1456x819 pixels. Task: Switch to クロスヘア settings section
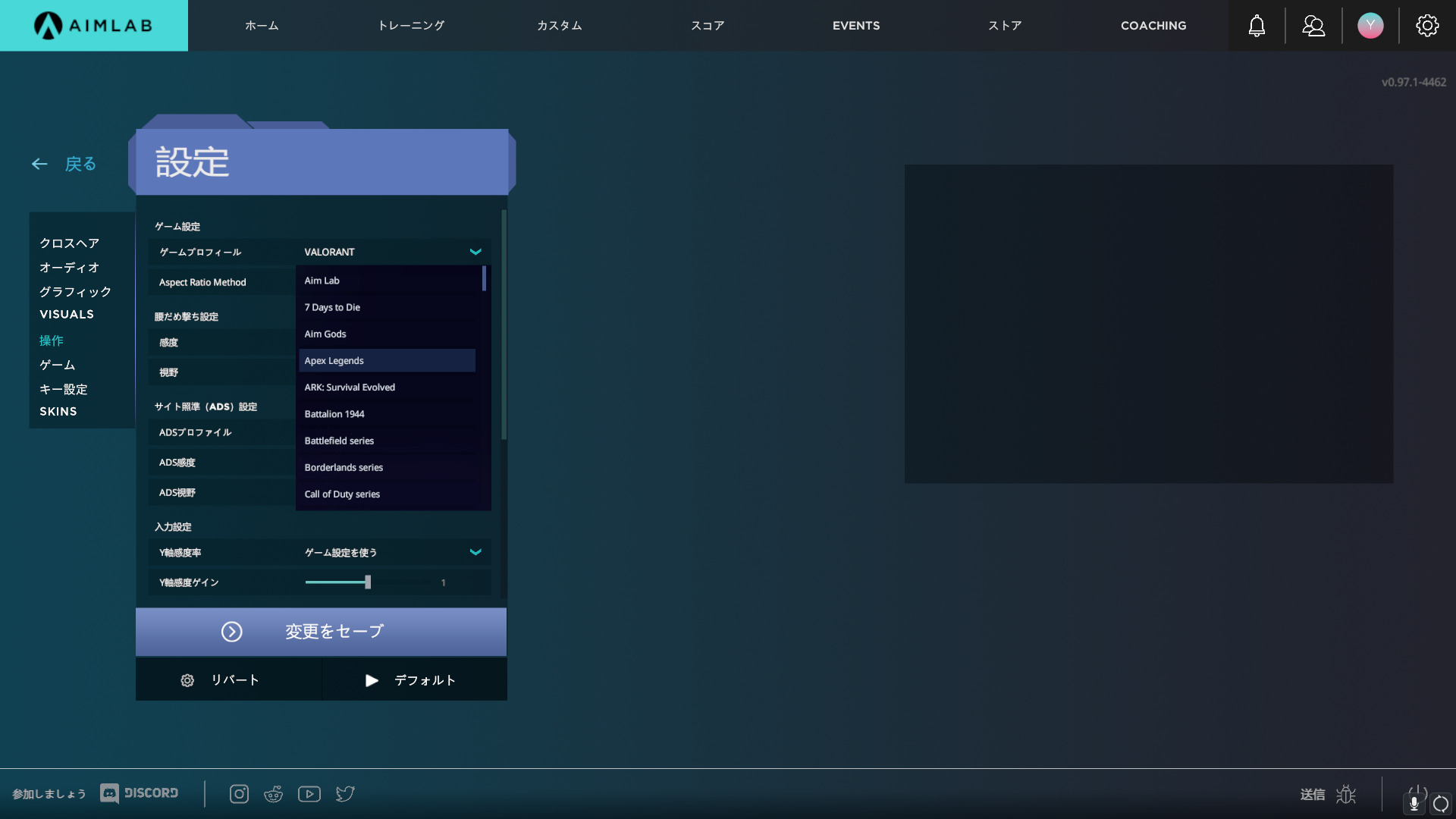coord(69,243)
